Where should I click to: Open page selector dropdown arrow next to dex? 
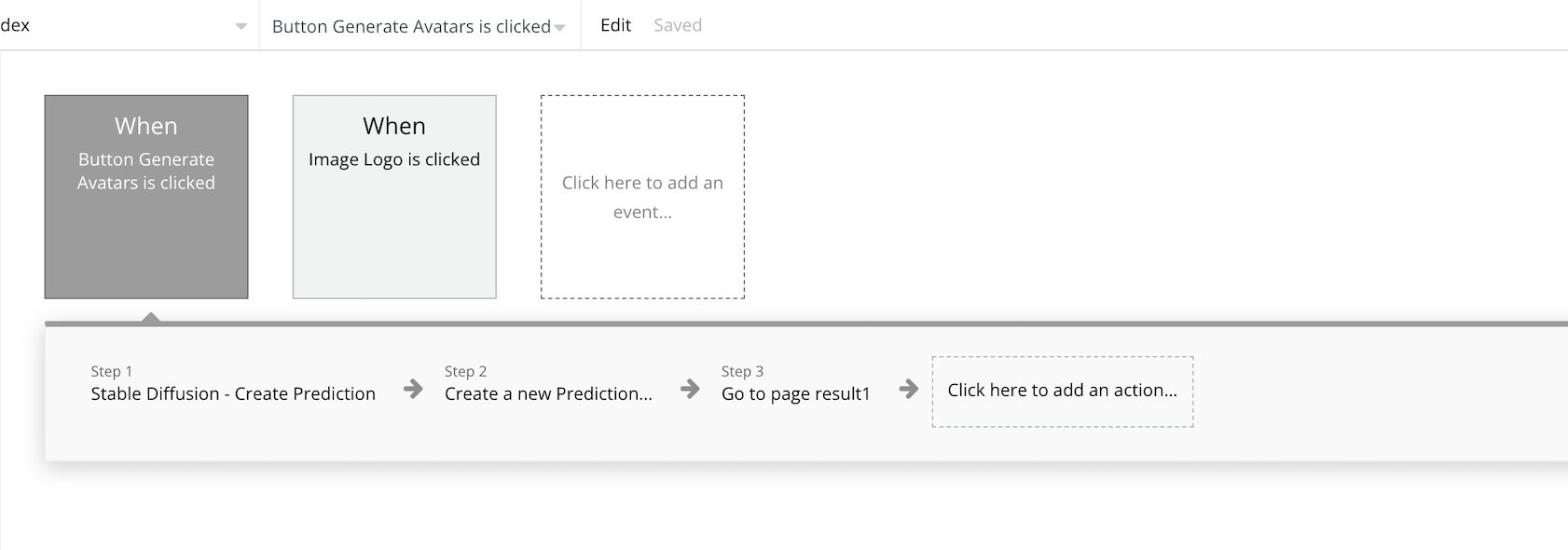click(x=241, y=26)
